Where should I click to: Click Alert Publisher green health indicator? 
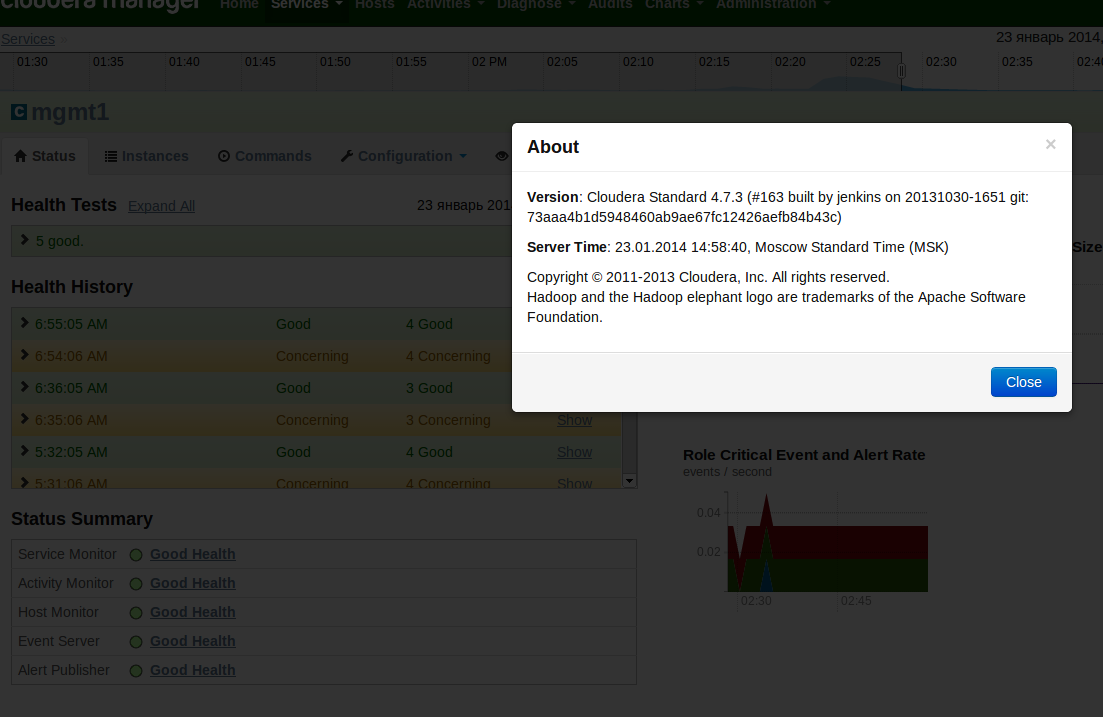pos(136,671)
